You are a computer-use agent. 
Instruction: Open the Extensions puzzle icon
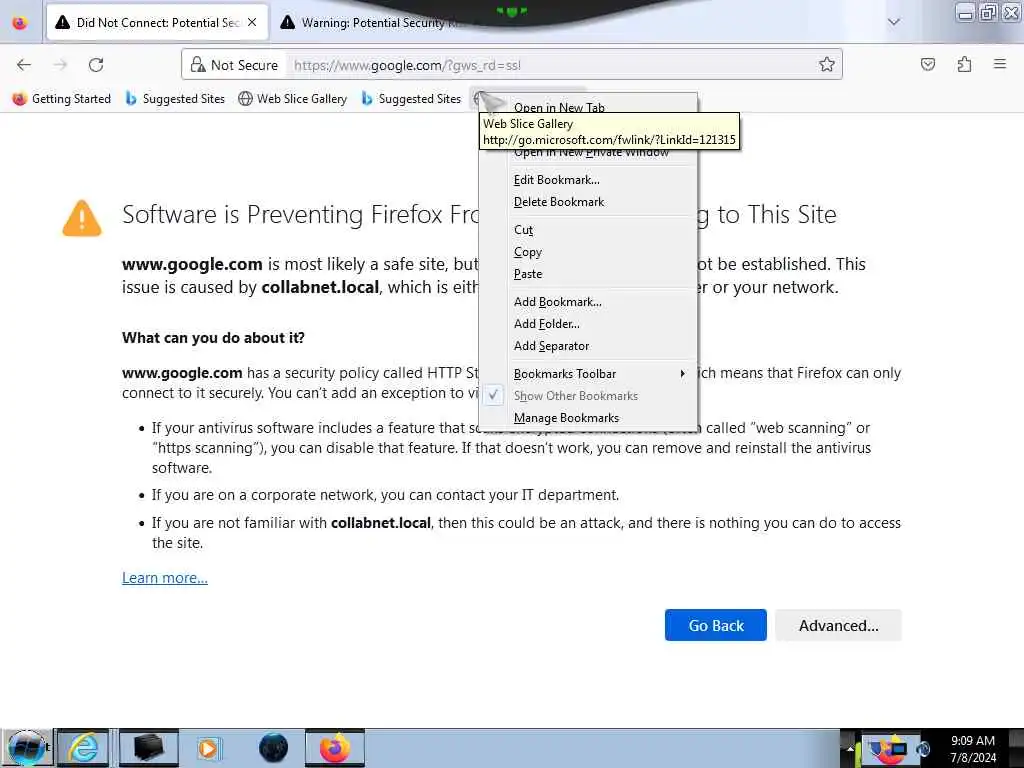(964, 64)
